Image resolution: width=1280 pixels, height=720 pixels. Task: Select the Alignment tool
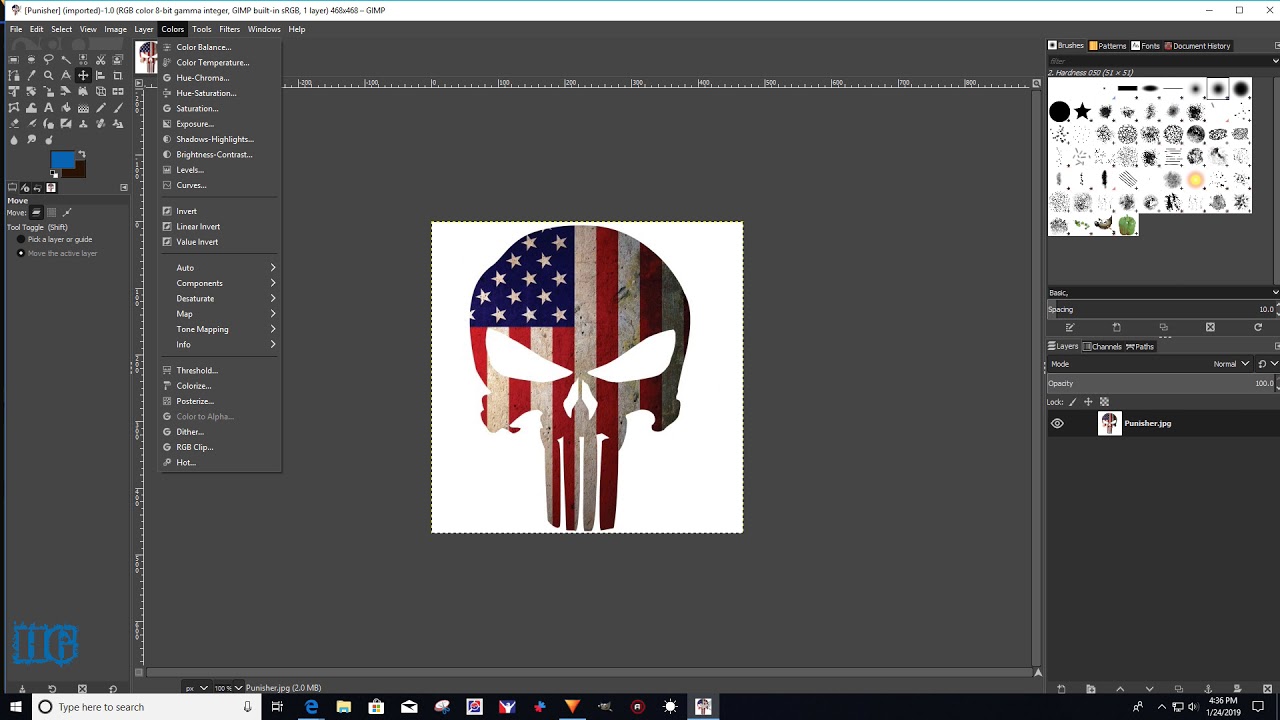(x=101, y=76)
